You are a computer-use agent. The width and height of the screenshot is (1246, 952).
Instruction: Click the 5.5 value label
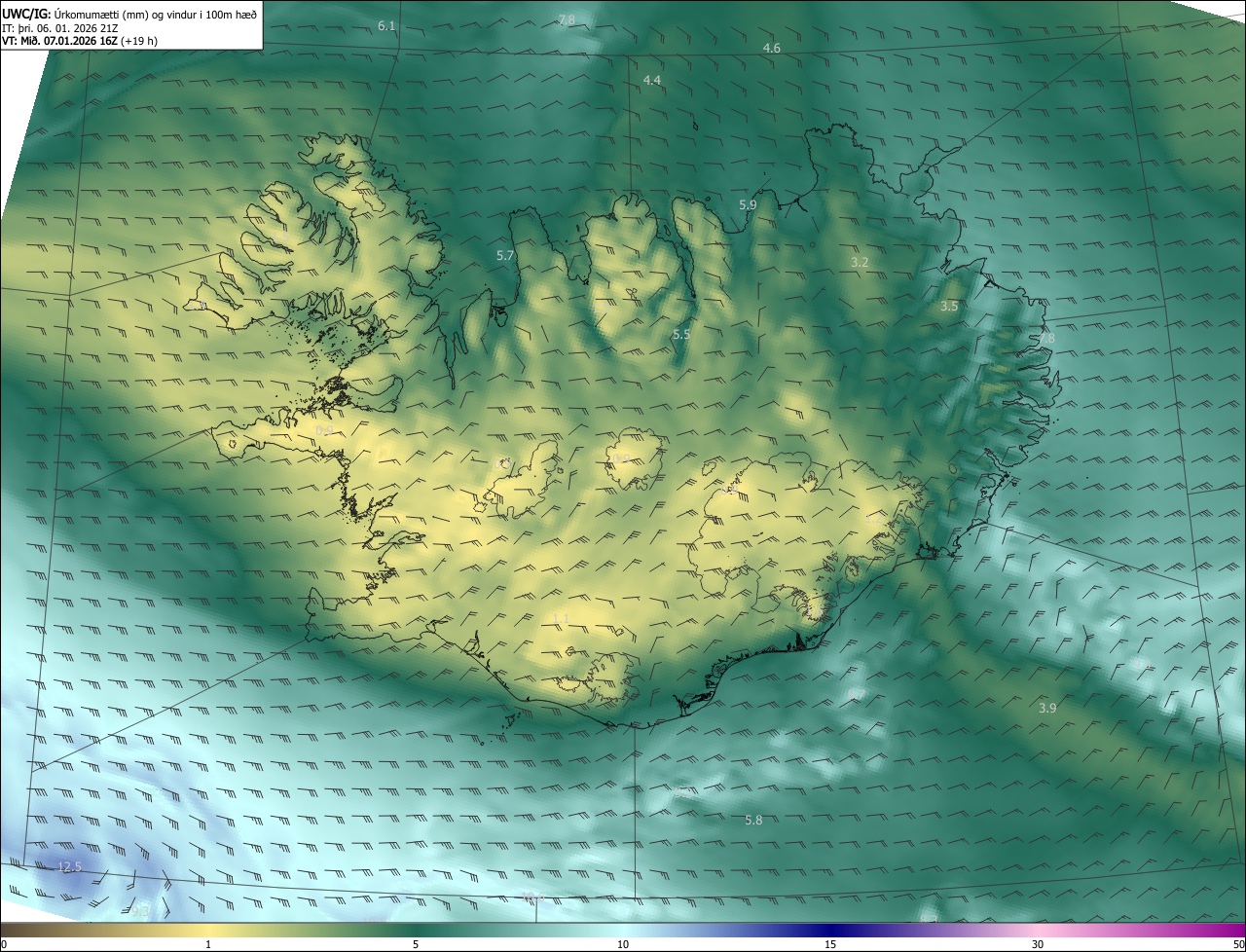pos(681,334)
